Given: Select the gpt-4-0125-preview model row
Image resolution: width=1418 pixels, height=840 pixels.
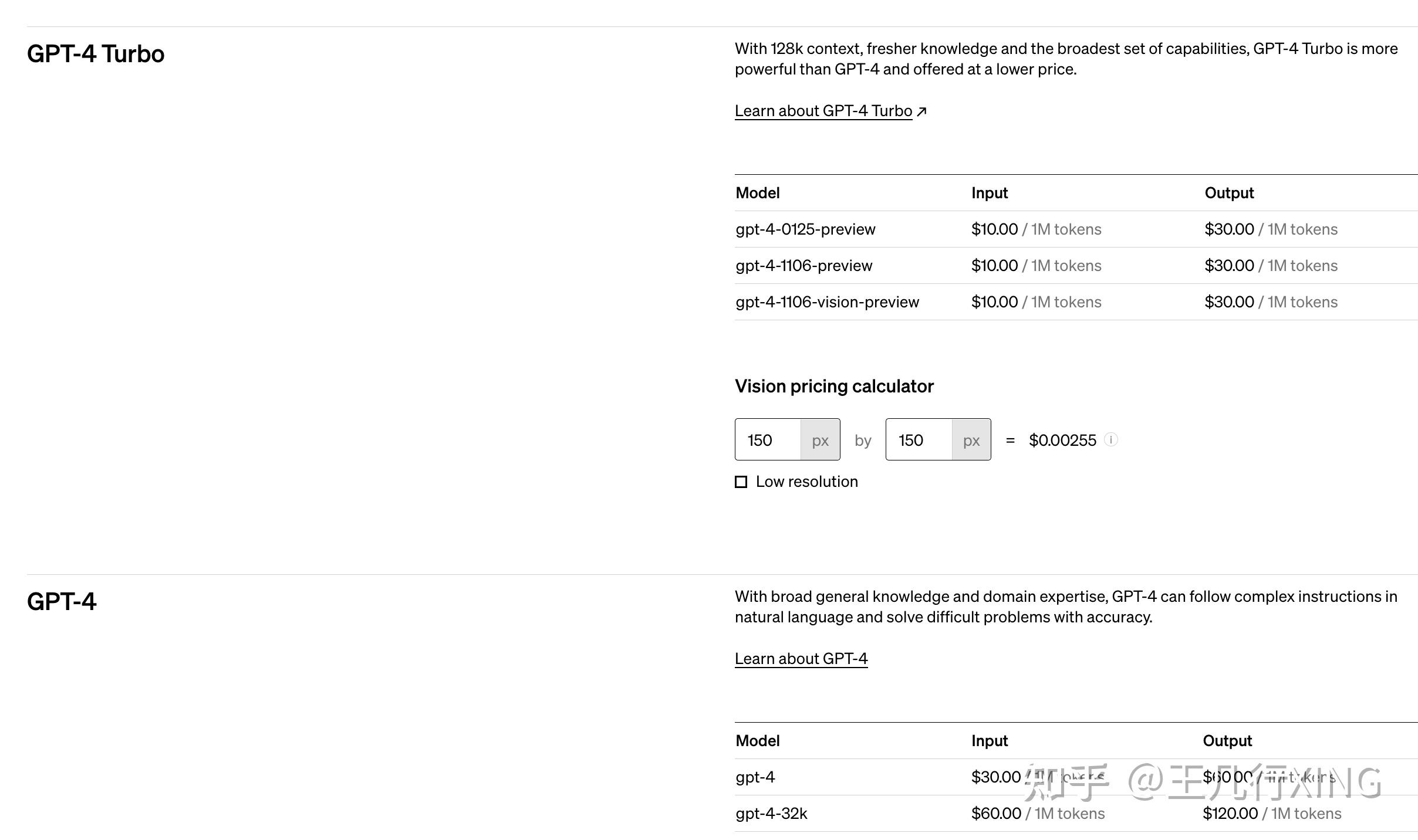Looking at the screenshot, I should 805,229.
